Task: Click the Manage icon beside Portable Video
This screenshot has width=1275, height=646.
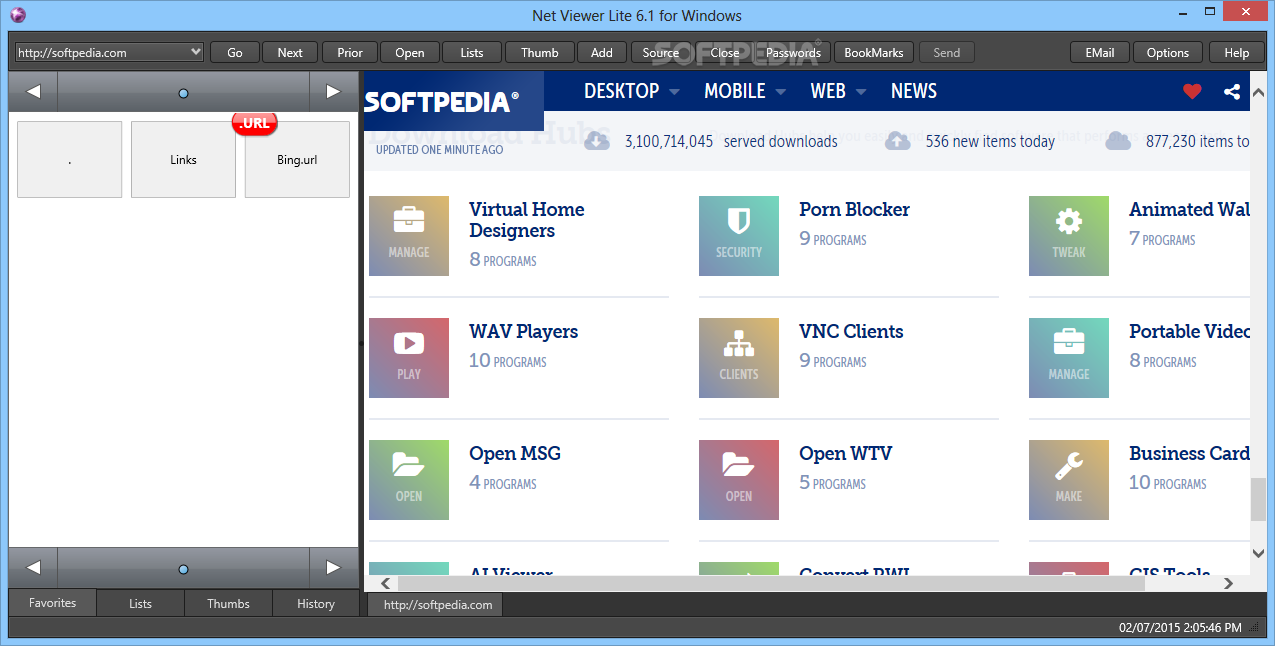Action: 1069,358
